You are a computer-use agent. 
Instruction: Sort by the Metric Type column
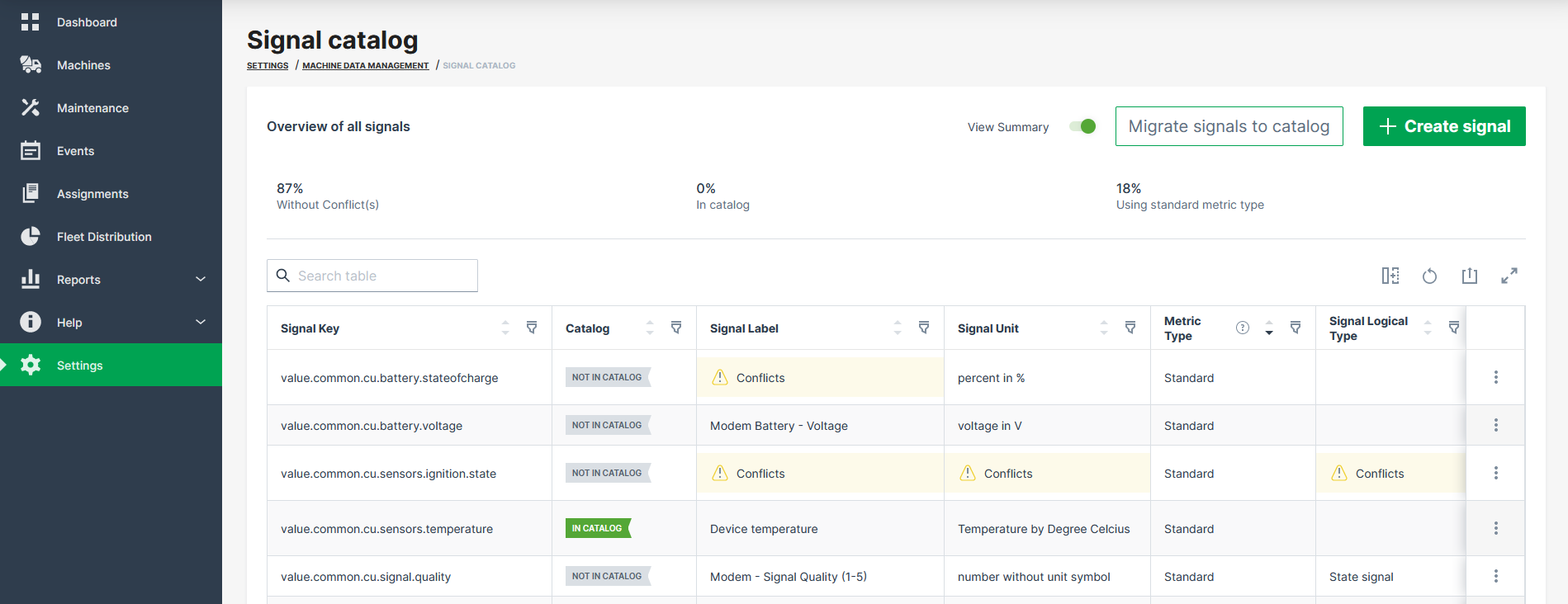click(1269, 328)
